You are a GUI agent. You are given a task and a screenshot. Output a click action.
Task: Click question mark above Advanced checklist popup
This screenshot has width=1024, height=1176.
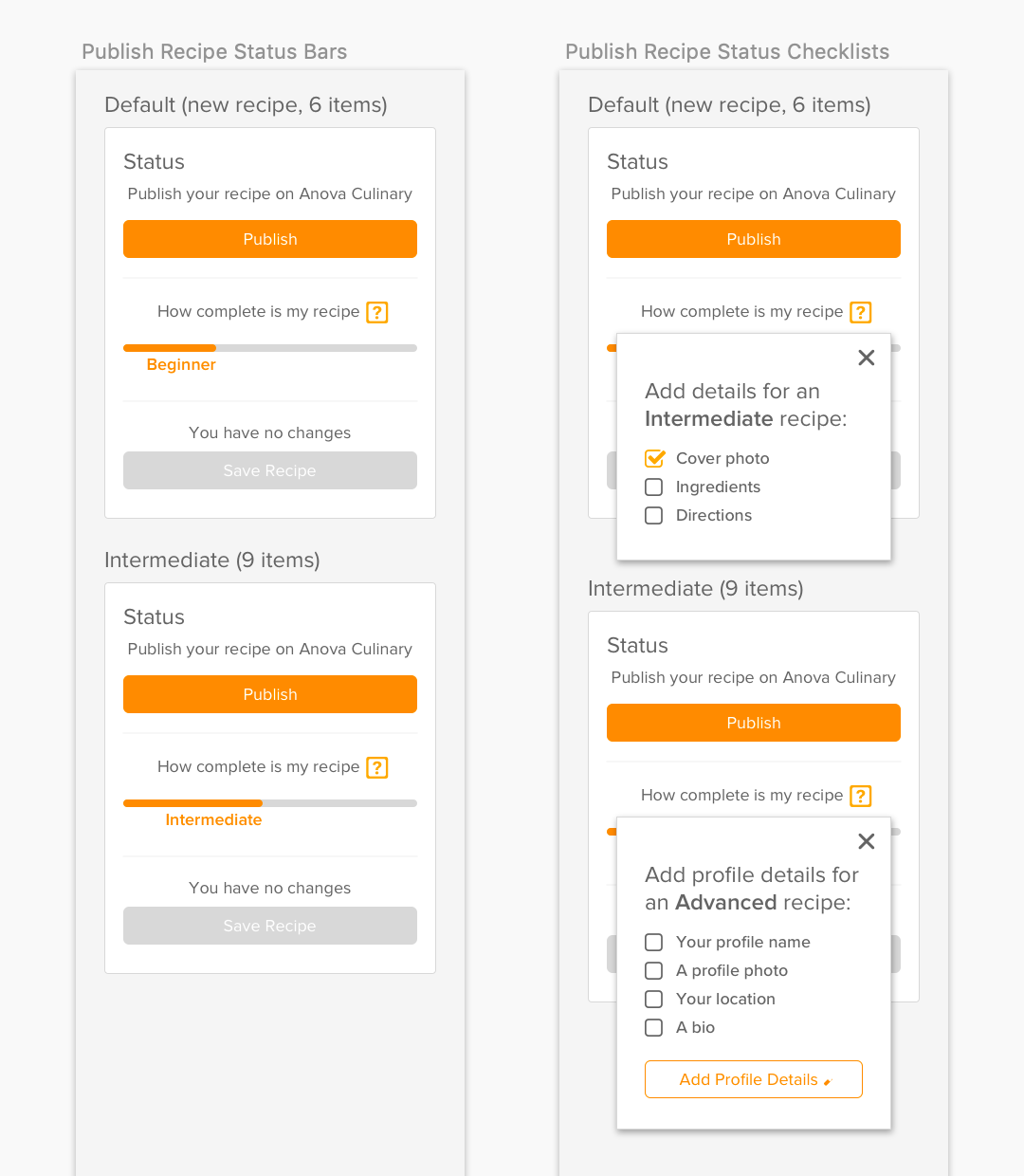pos(861,796)
